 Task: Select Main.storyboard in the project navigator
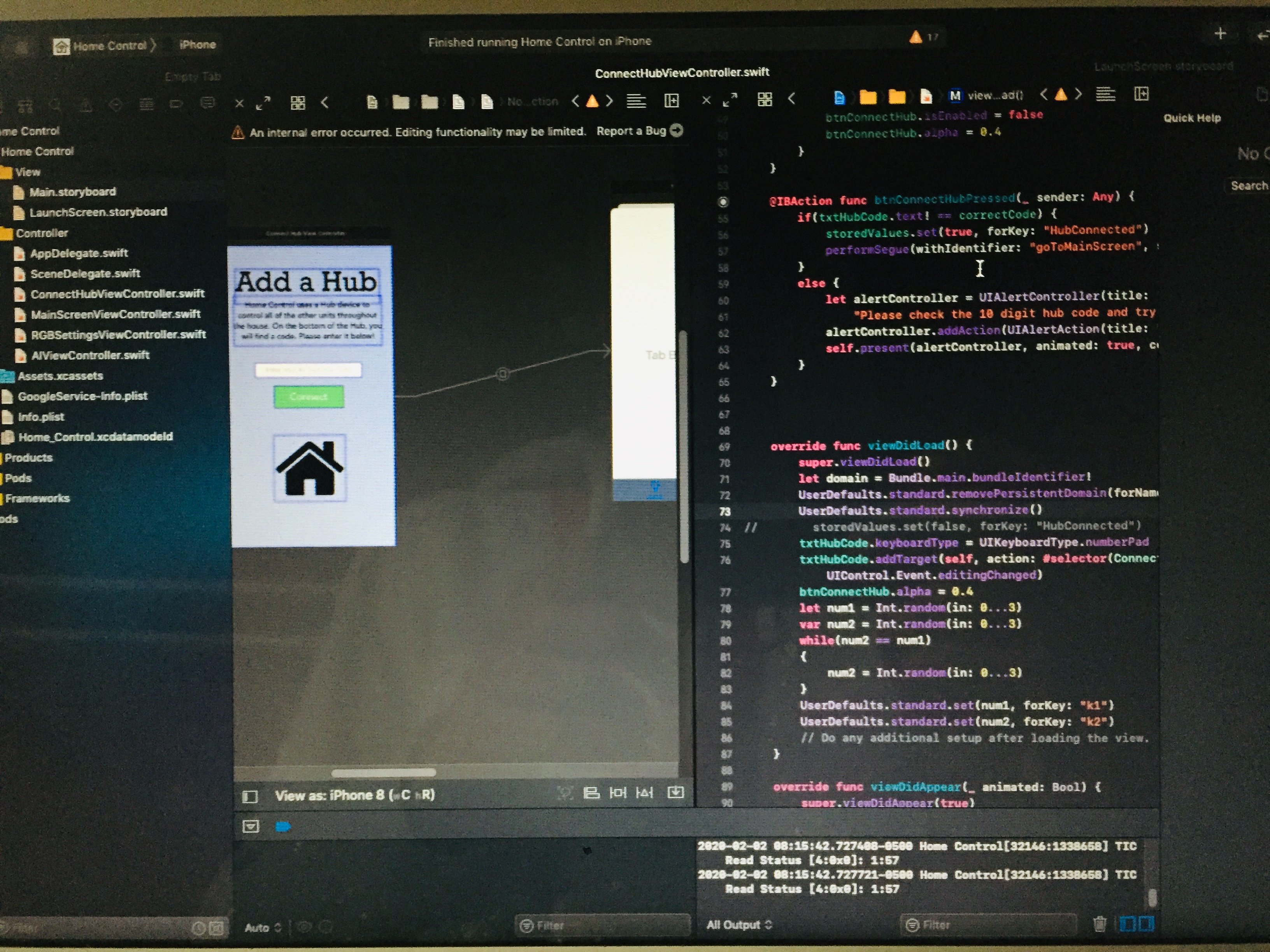coord(72,192)
